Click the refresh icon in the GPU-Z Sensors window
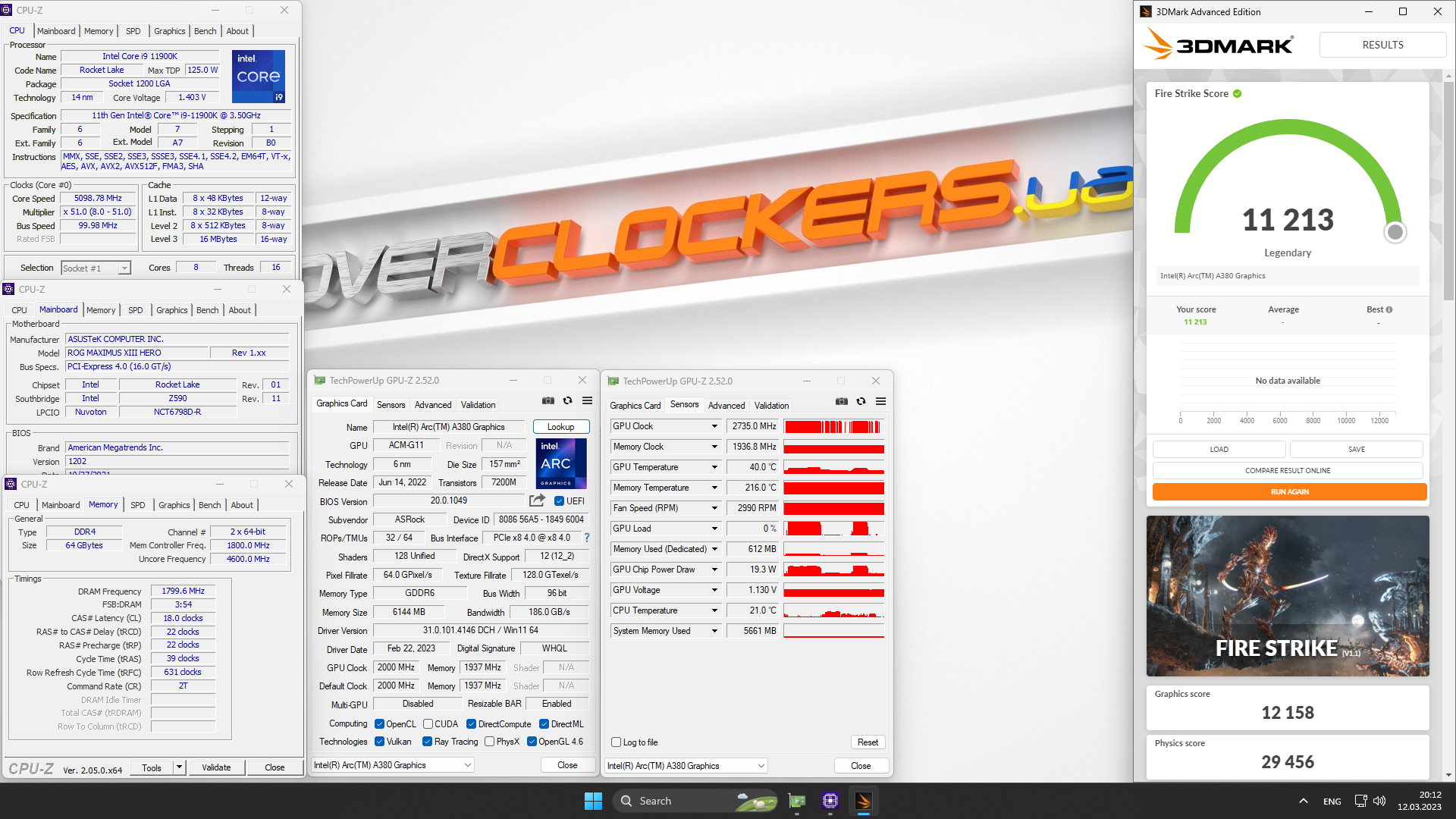The image size is (1456, 819). pyautogui.click(x=861, y=401)
